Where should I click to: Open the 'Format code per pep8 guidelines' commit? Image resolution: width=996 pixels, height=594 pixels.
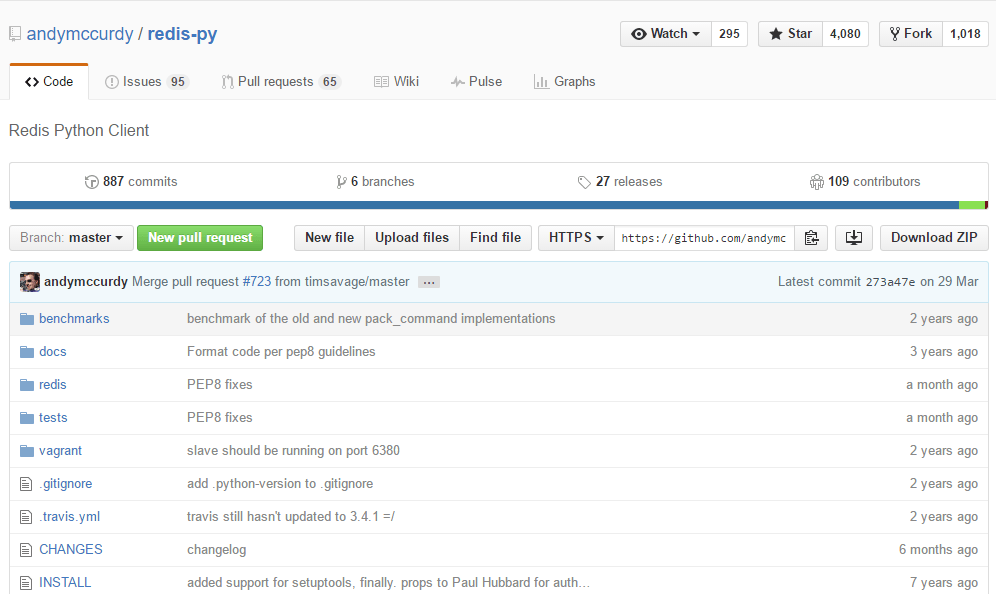(x=281, y=351)
